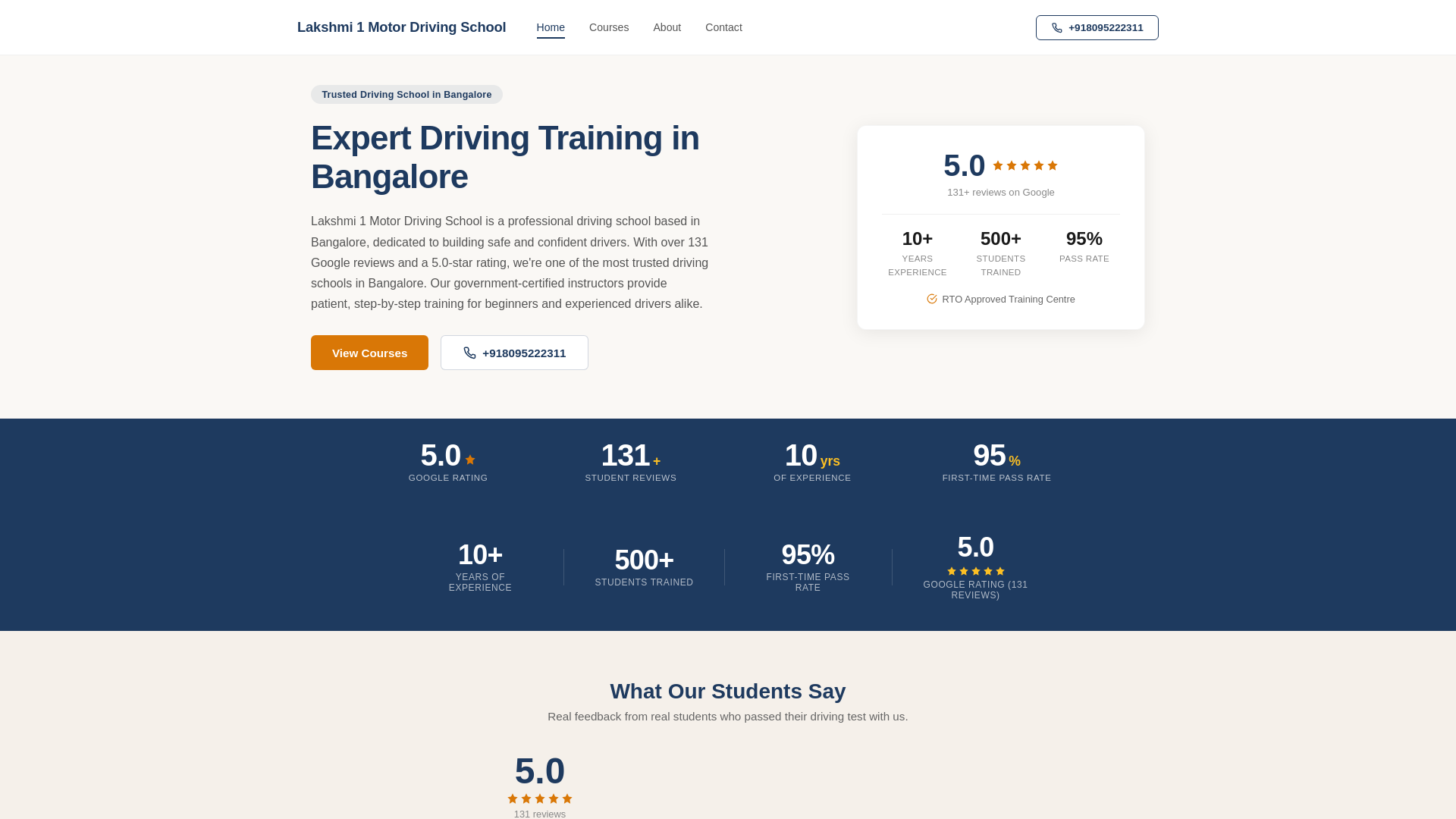Screen dimensions: 1456x819
Task: Click the phone number button below hero text
Action: pyautogui.click(x=514, y=353)
